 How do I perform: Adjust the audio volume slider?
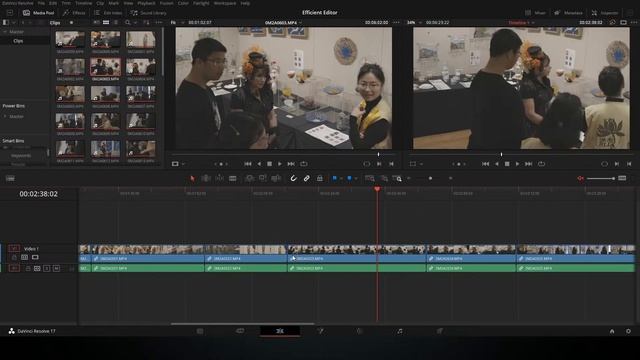click(601, 178)
